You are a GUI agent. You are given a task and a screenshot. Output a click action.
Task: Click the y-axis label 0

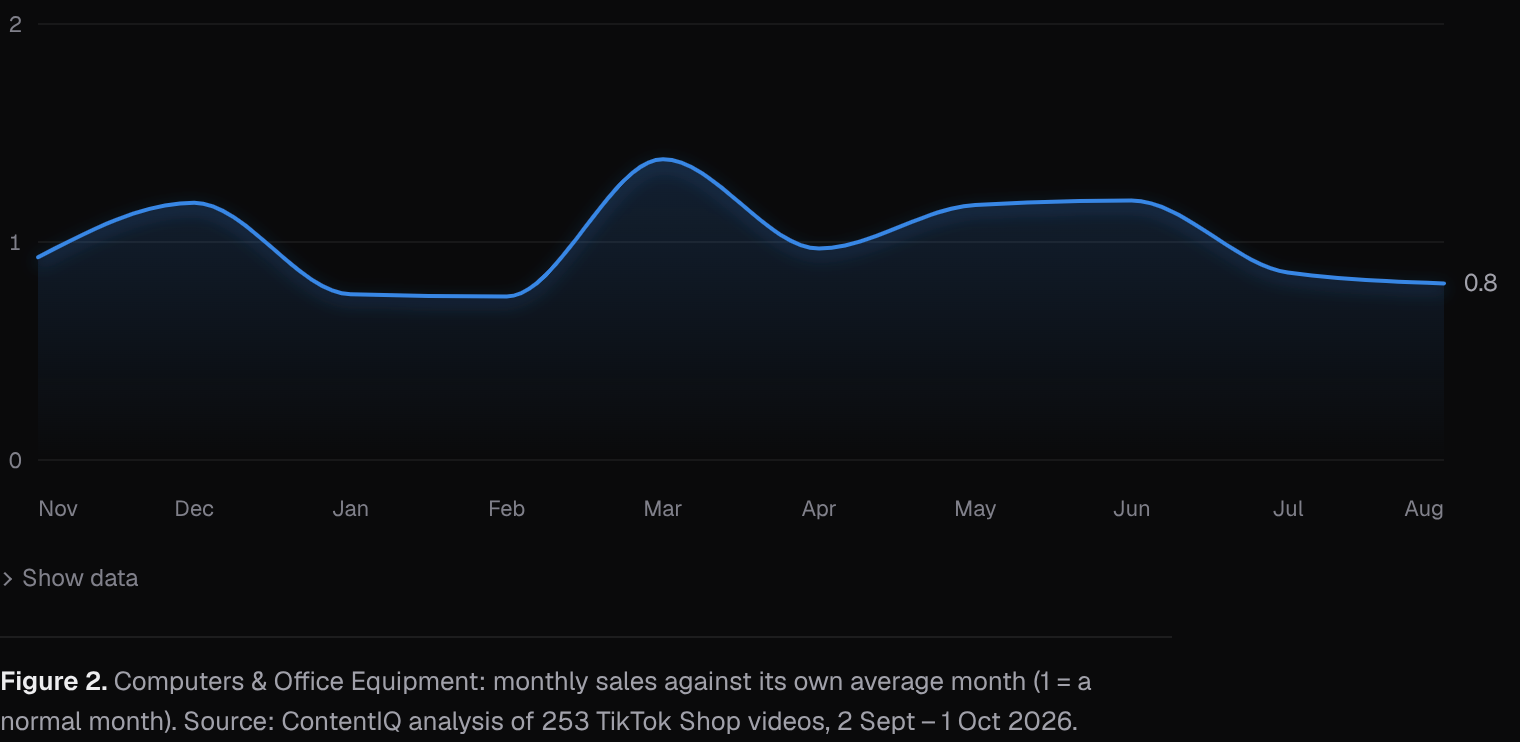coord(15,460)
